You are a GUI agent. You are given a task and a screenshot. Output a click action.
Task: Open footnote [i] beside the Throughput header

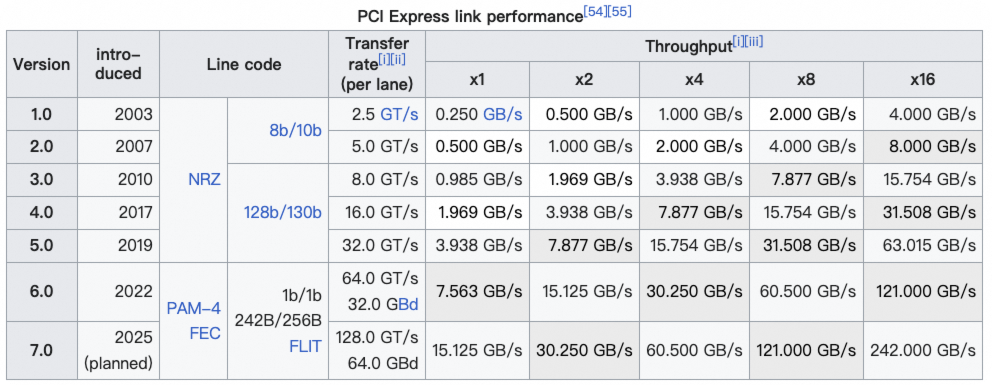(738, 42)
